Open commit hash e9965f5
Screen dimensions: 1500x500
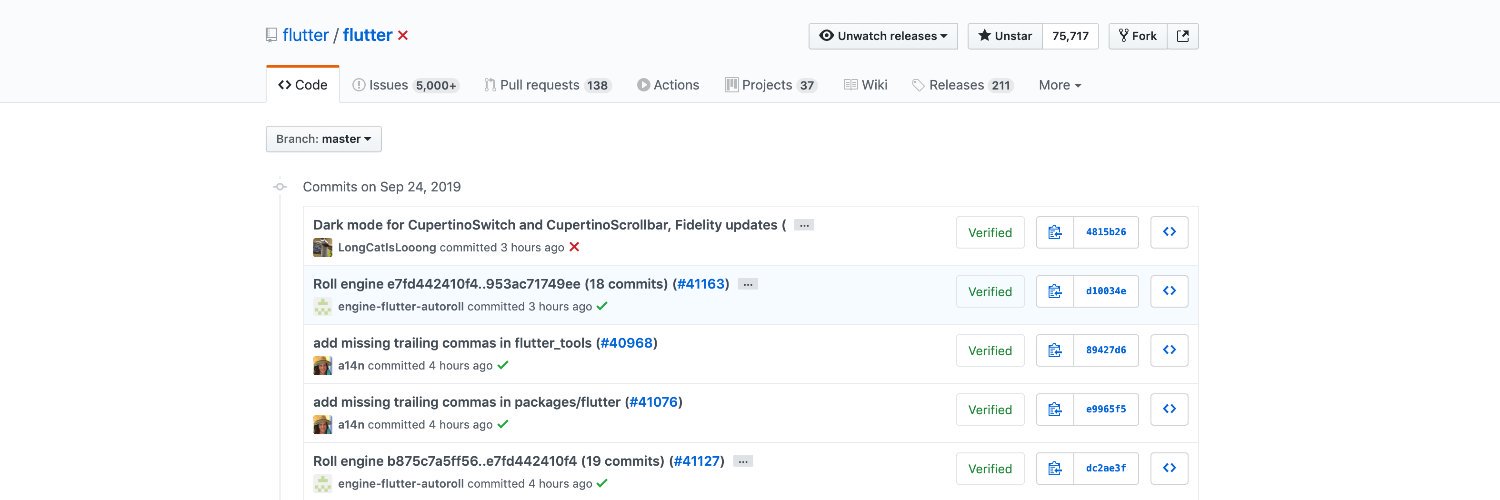pos(1106,409)
